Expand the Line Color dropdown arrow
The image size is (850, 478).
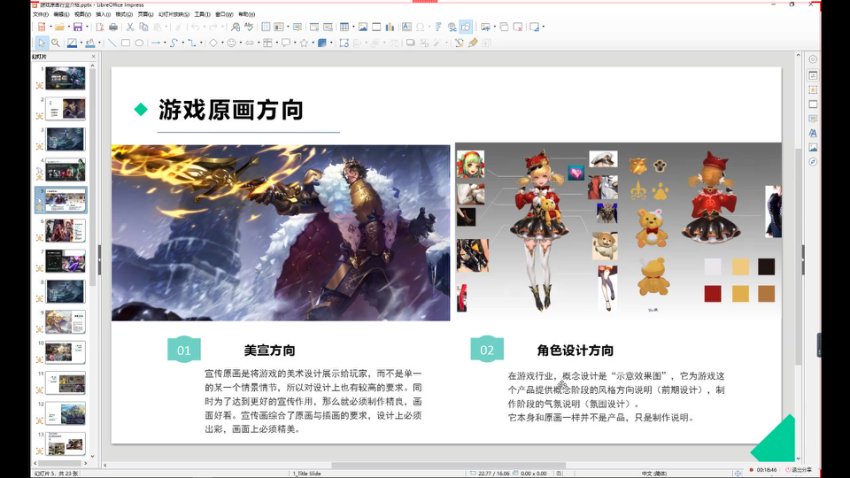coord(81,43)
